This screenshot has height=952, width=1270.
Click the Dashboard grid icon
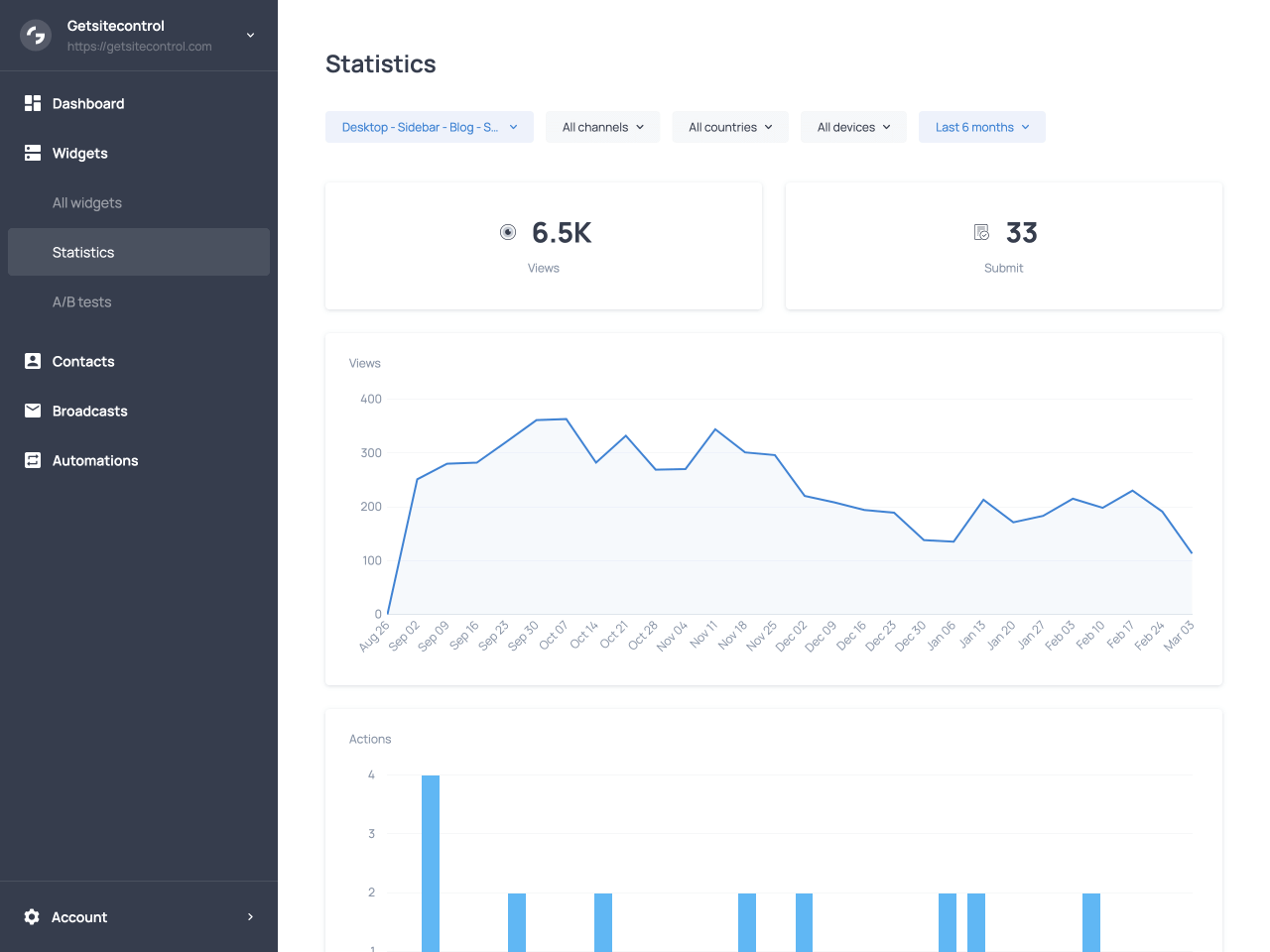[33, 103]
